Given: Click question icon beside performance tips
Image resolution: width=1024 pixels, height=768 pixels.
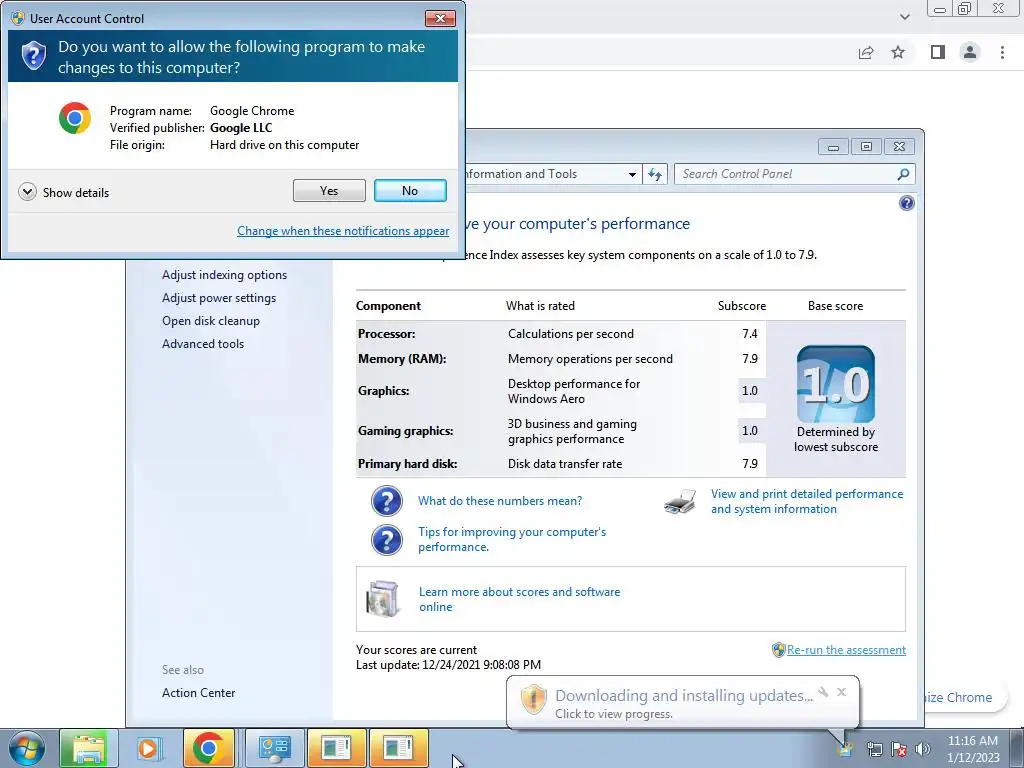Looking at the screenshot, I should tap(387, 541).
